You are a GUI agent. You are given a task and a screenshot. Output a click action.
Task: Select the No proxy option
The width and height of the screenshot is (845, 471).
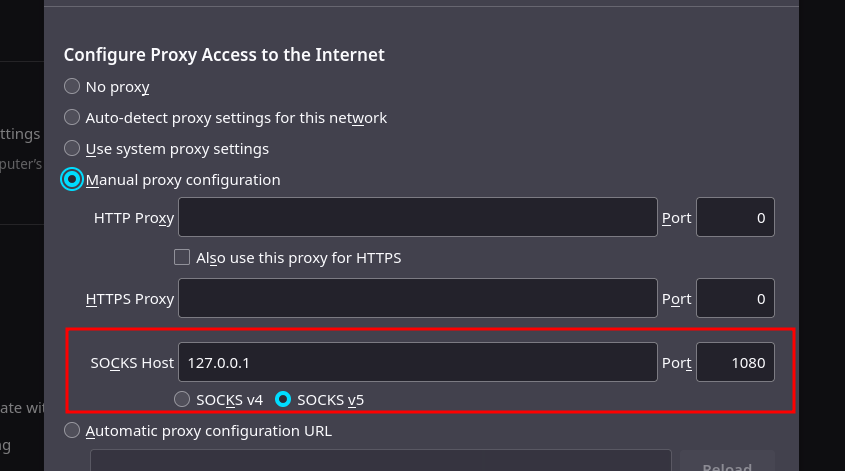tap(72, 86)
